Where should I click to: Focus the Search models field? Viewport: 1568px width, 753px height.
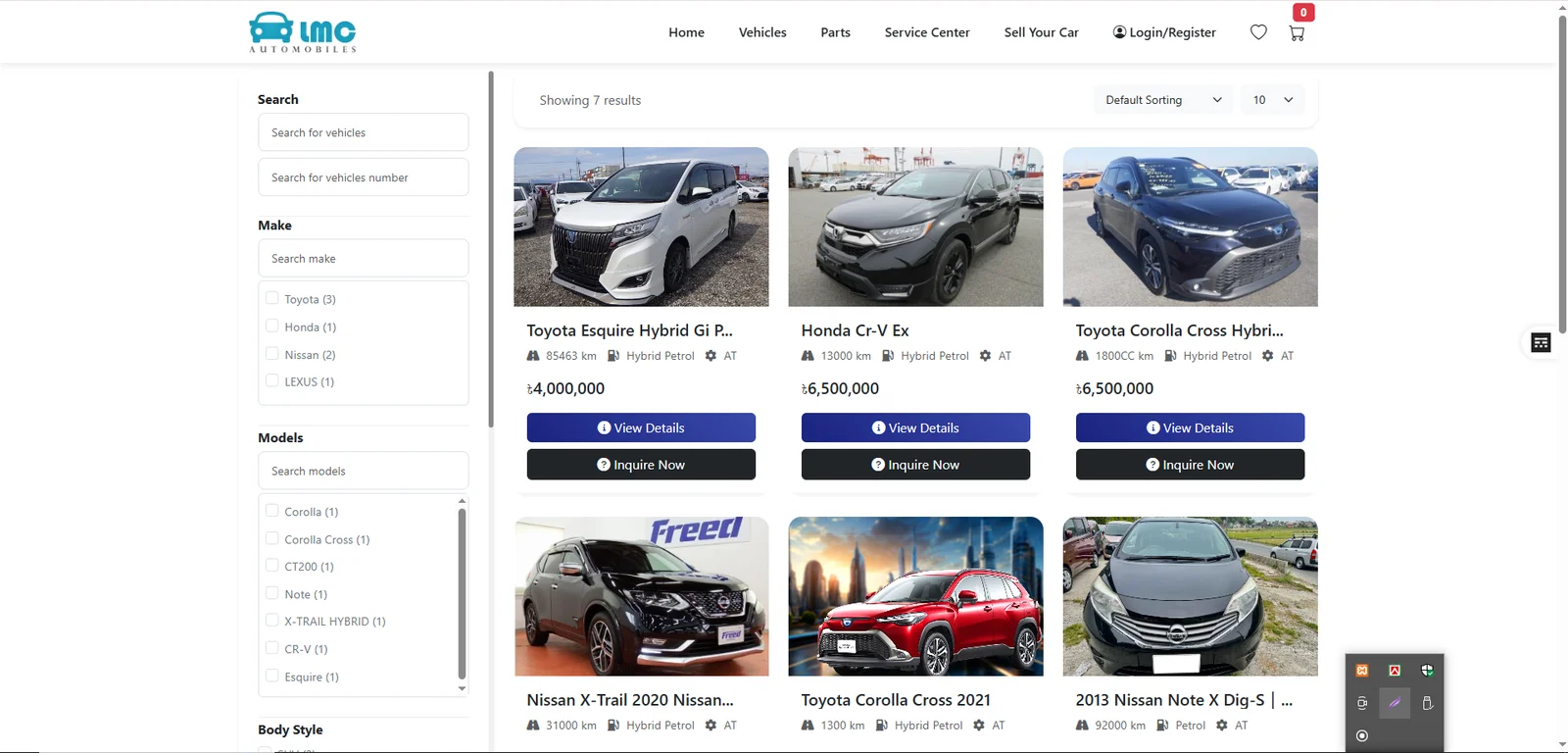363,471
